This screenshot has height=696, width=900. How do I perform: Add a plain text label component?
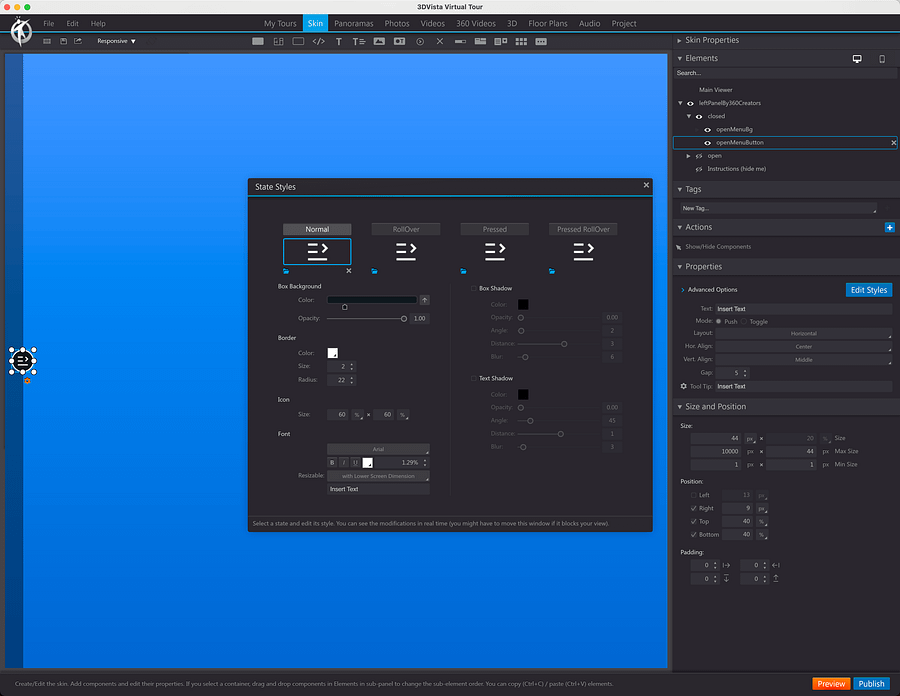(339, 41)
